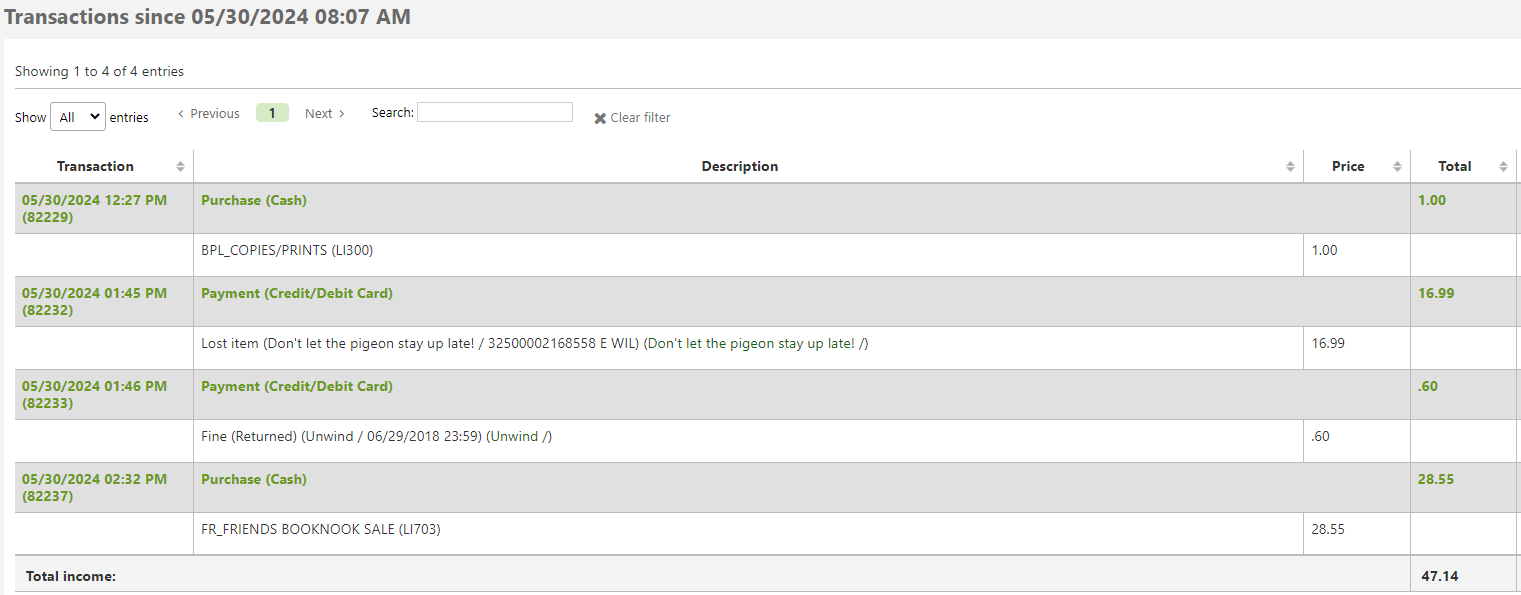Click the Clear filter X icon
The height and width of the screenshot is (595, 1521).
point(600,118)
